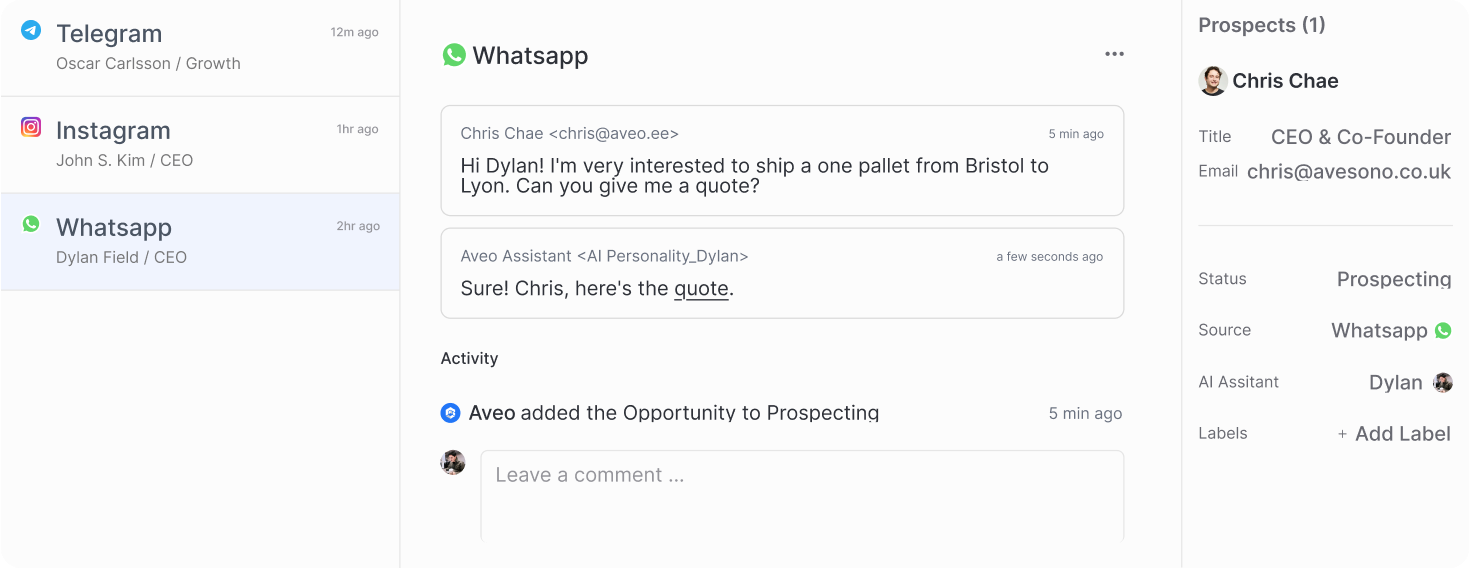Click Dylan's avatar next to AI Assistant
Screen dimensions: 1469x568
coord(1442,382)
